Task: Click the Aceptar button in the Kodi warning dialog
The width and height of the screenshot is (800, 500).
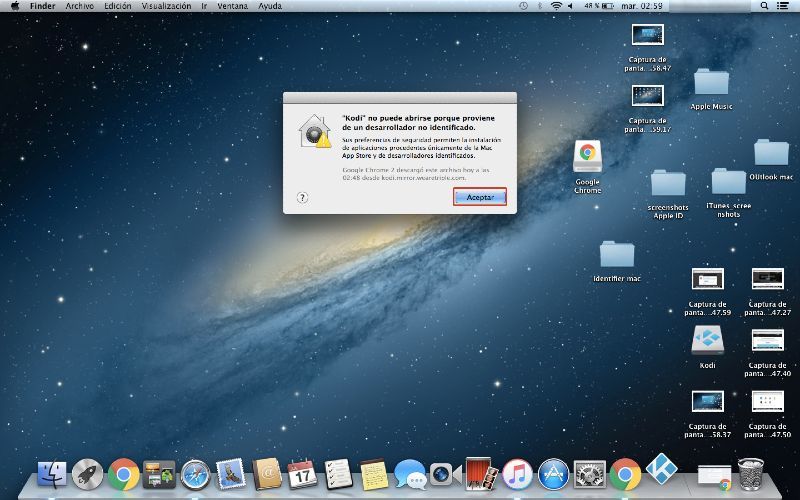Action: coord(480,197)
